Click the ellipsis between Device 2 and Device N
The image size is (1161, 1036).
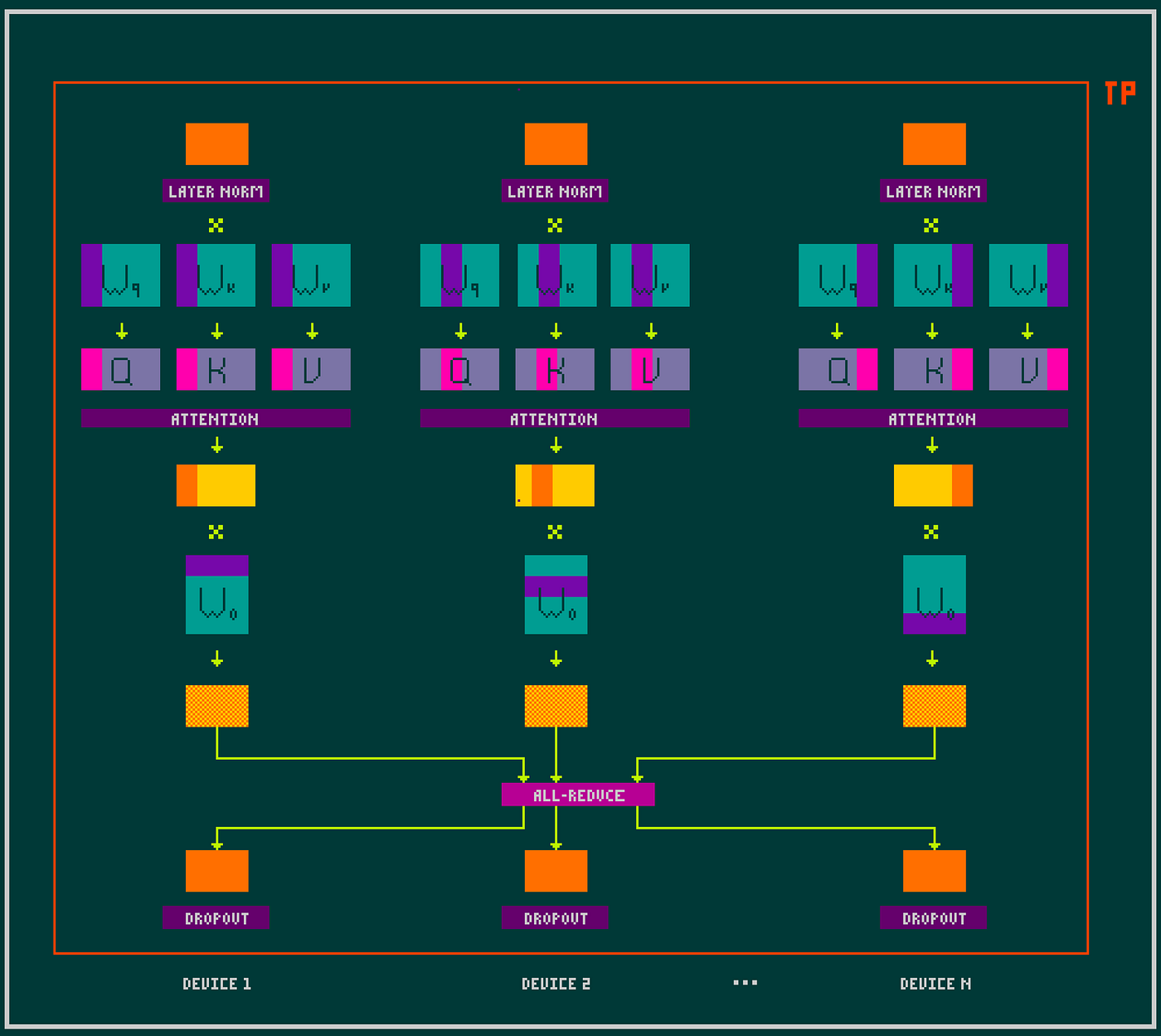[x=746, y=983]
